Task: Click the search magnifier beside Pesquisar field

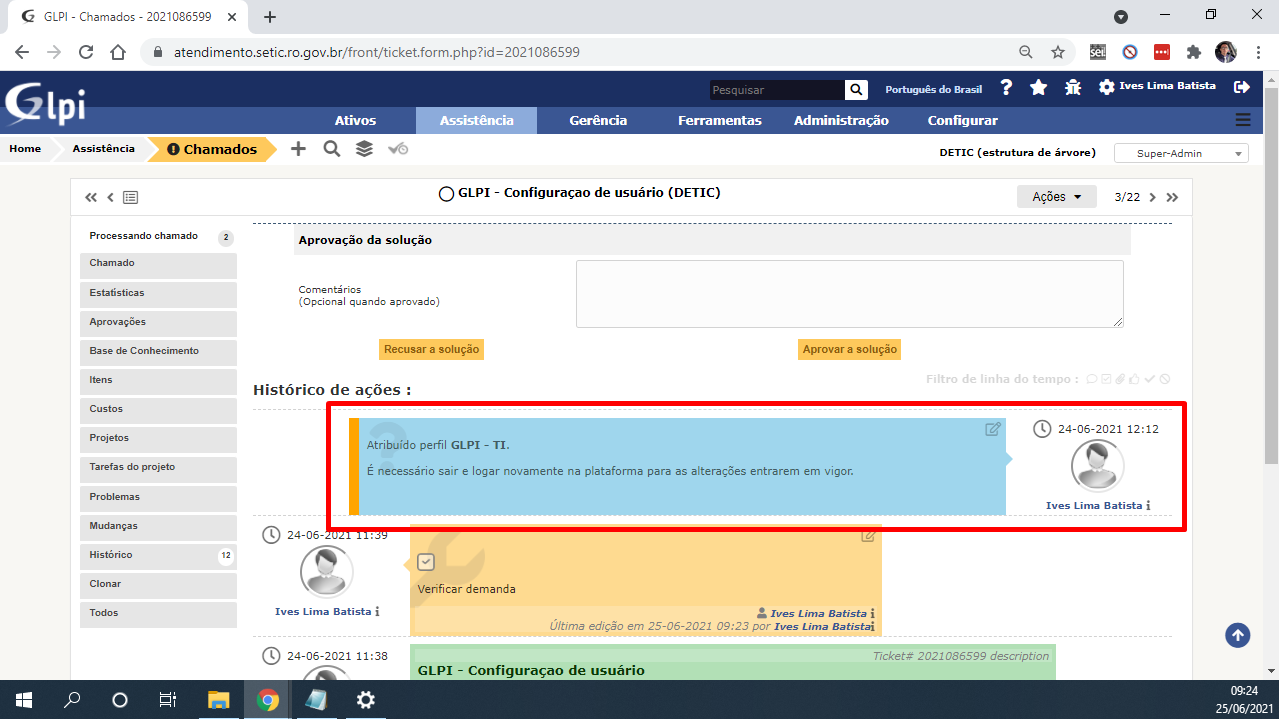Action: (x=856, y=90)
